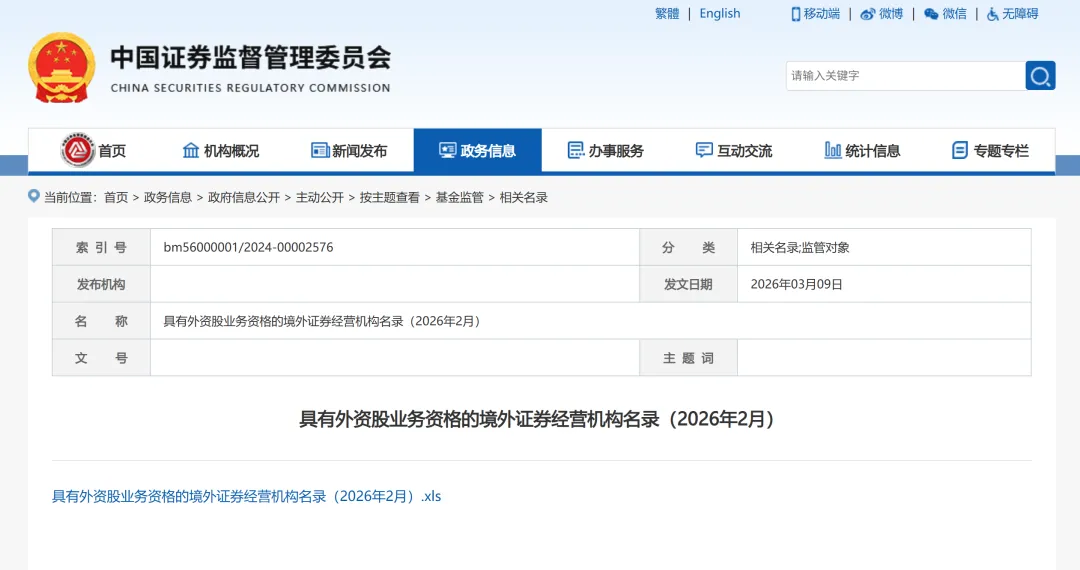
Task: Open the 新闻发布 navigation tab
Action: [349, 150]
